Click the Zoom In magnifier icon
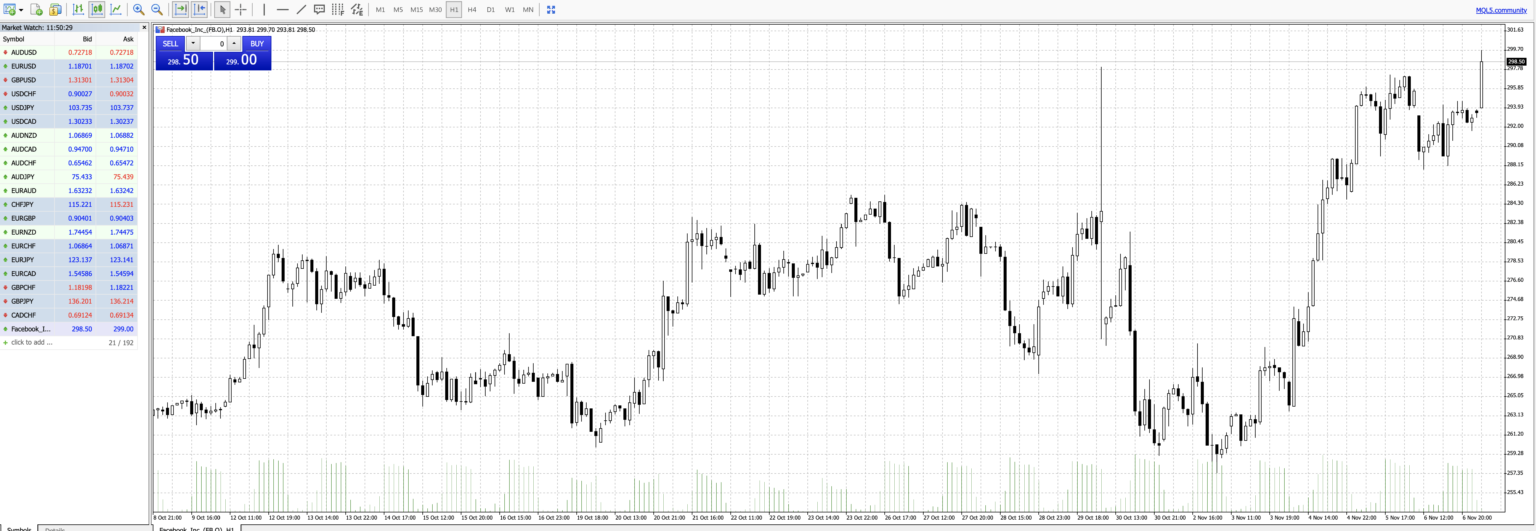 138,9
